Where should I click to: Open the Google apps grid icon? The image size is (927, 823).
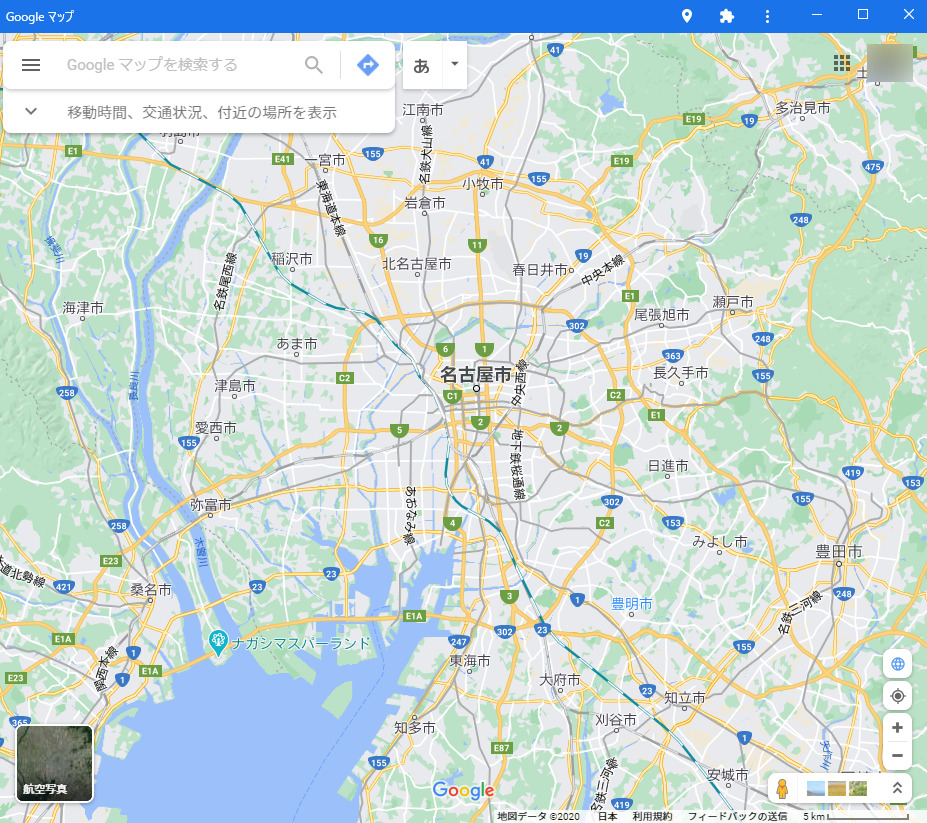click(x=842, y=63)
